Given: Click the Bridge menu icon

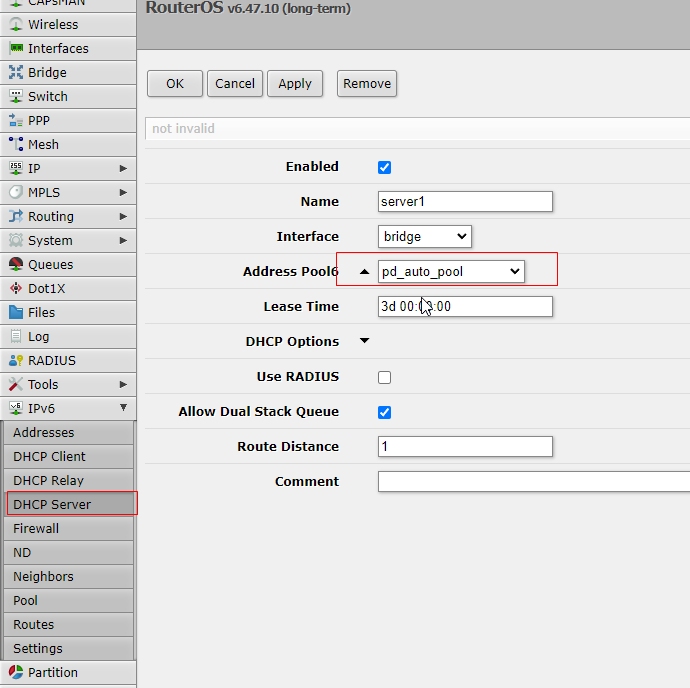Looking at the screenshot, I should pos(16,72).
